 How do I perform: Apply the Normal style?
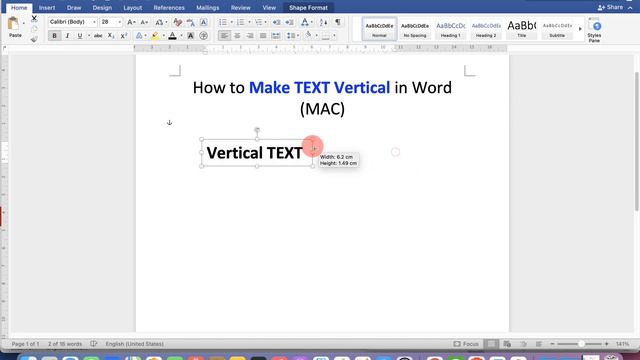point(379,29)
